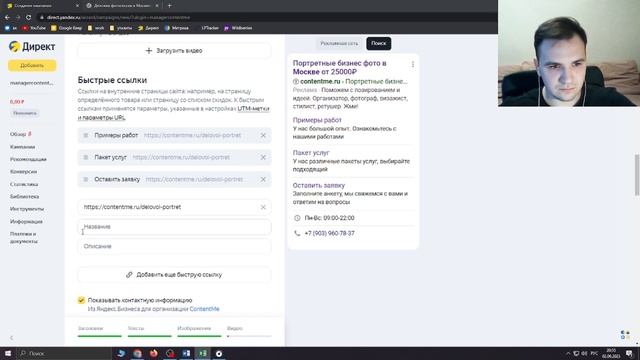Click the Описание input field

[174, 246]
